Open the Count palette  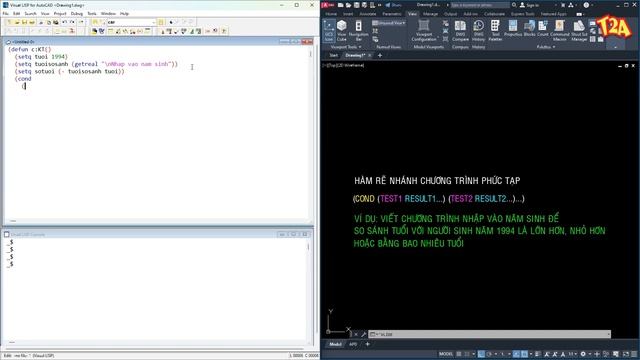coord(543,29)
